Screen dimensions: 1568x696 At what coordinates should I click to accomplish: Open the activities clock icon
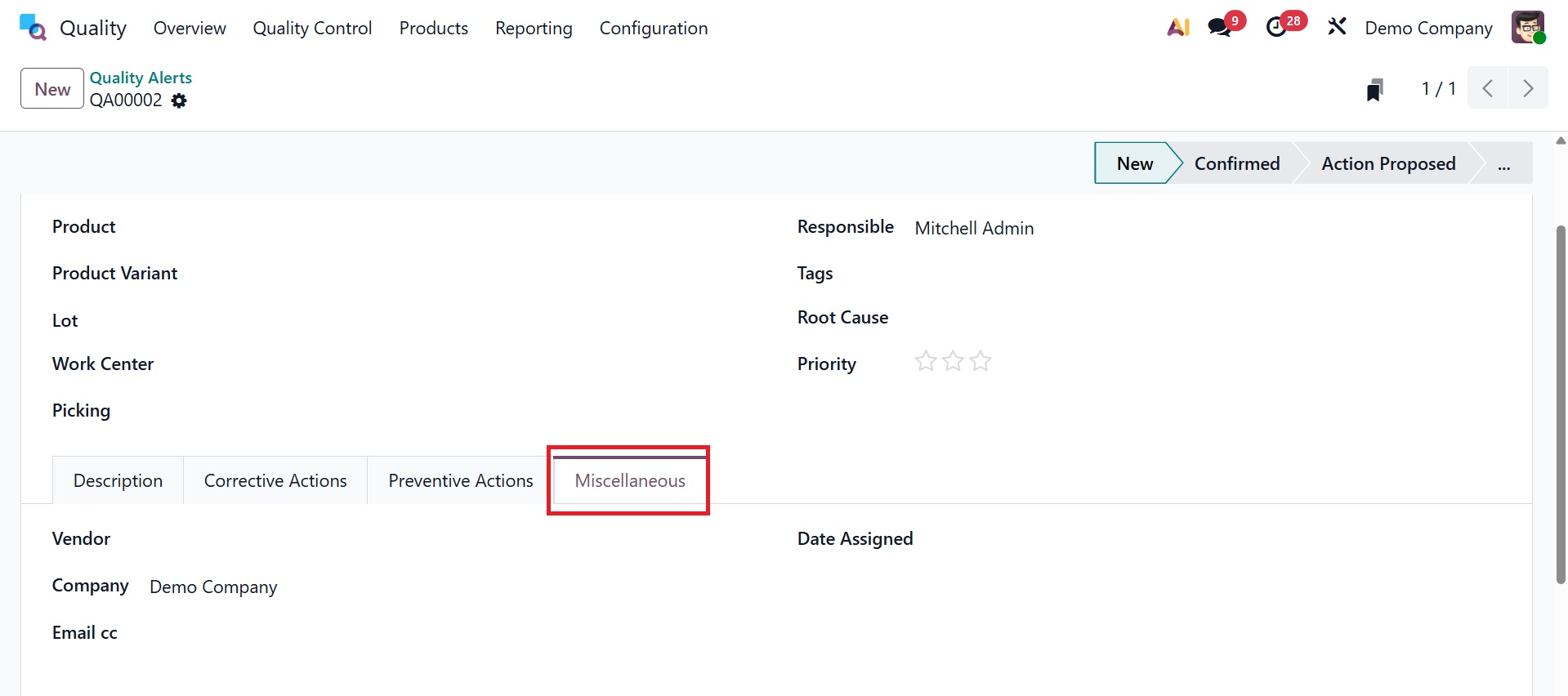(1276, 28)
